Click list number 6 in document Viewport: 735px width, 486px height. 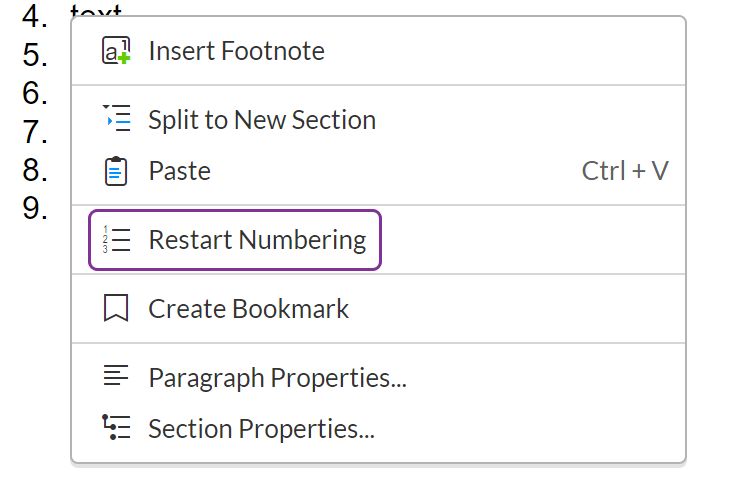[35, 93]
